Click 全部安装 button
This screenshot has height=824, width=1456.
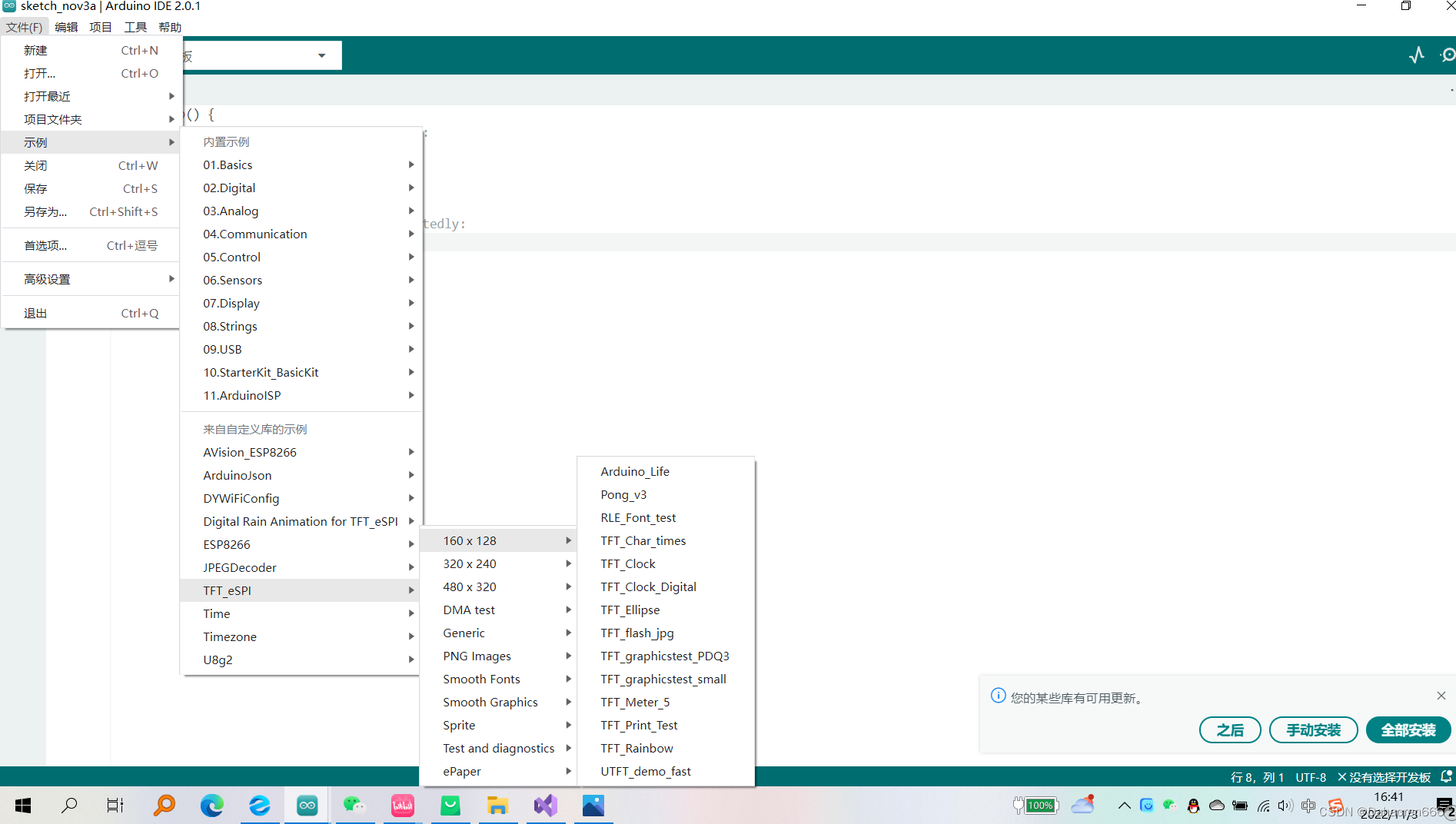tap(1408, 729)
